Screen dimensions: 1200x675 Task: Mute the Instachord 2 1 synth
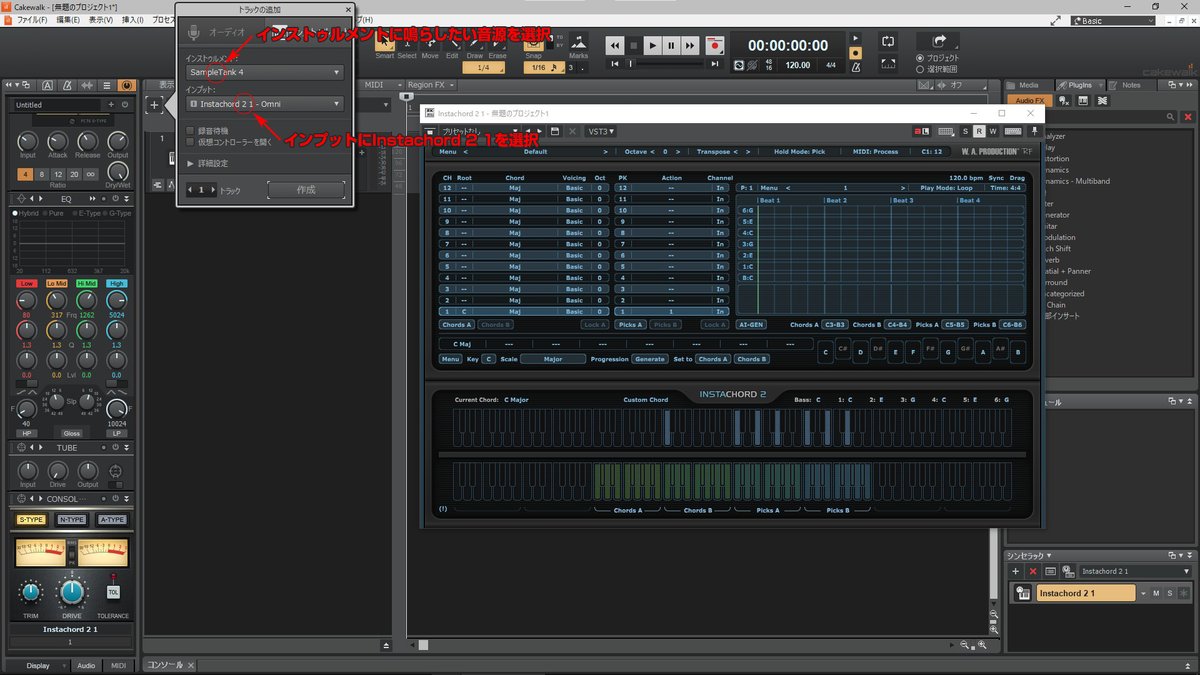(1156, 594)
